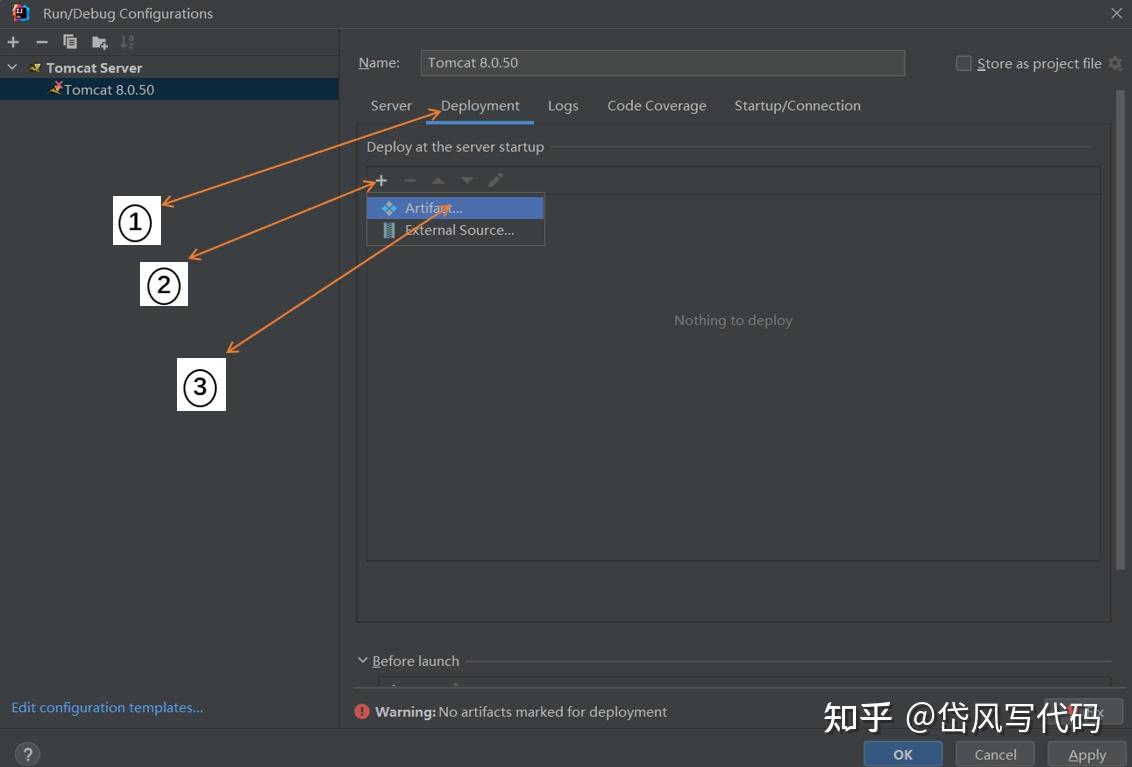1132x767 pixels.
Task: Switch to the Code Coverage tab
Action: pyautogui.click(x=656, y=105)
